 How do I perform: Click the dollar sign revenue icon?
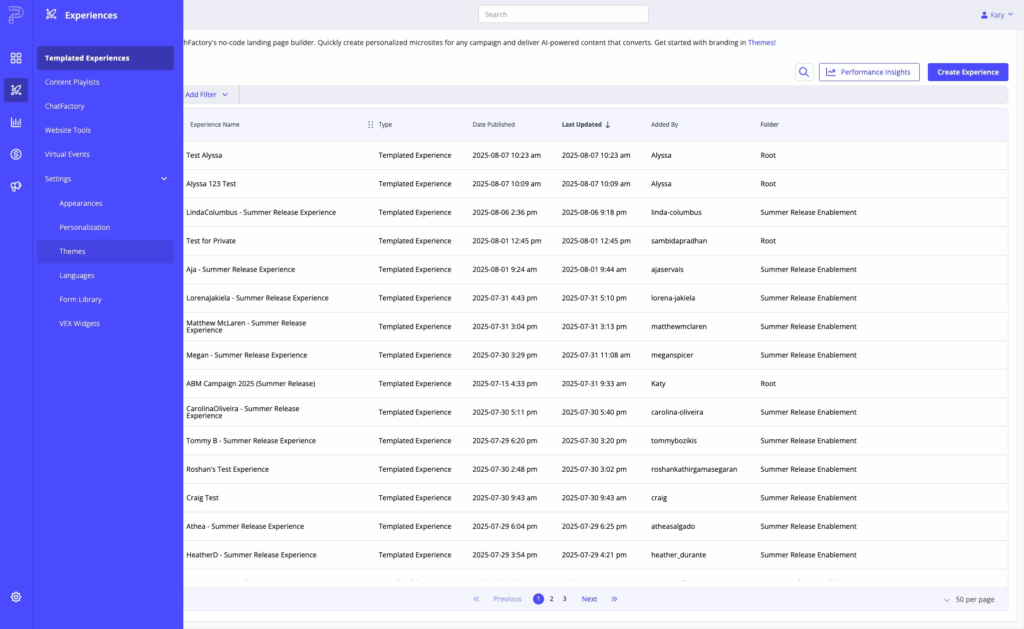pos(16,154)
